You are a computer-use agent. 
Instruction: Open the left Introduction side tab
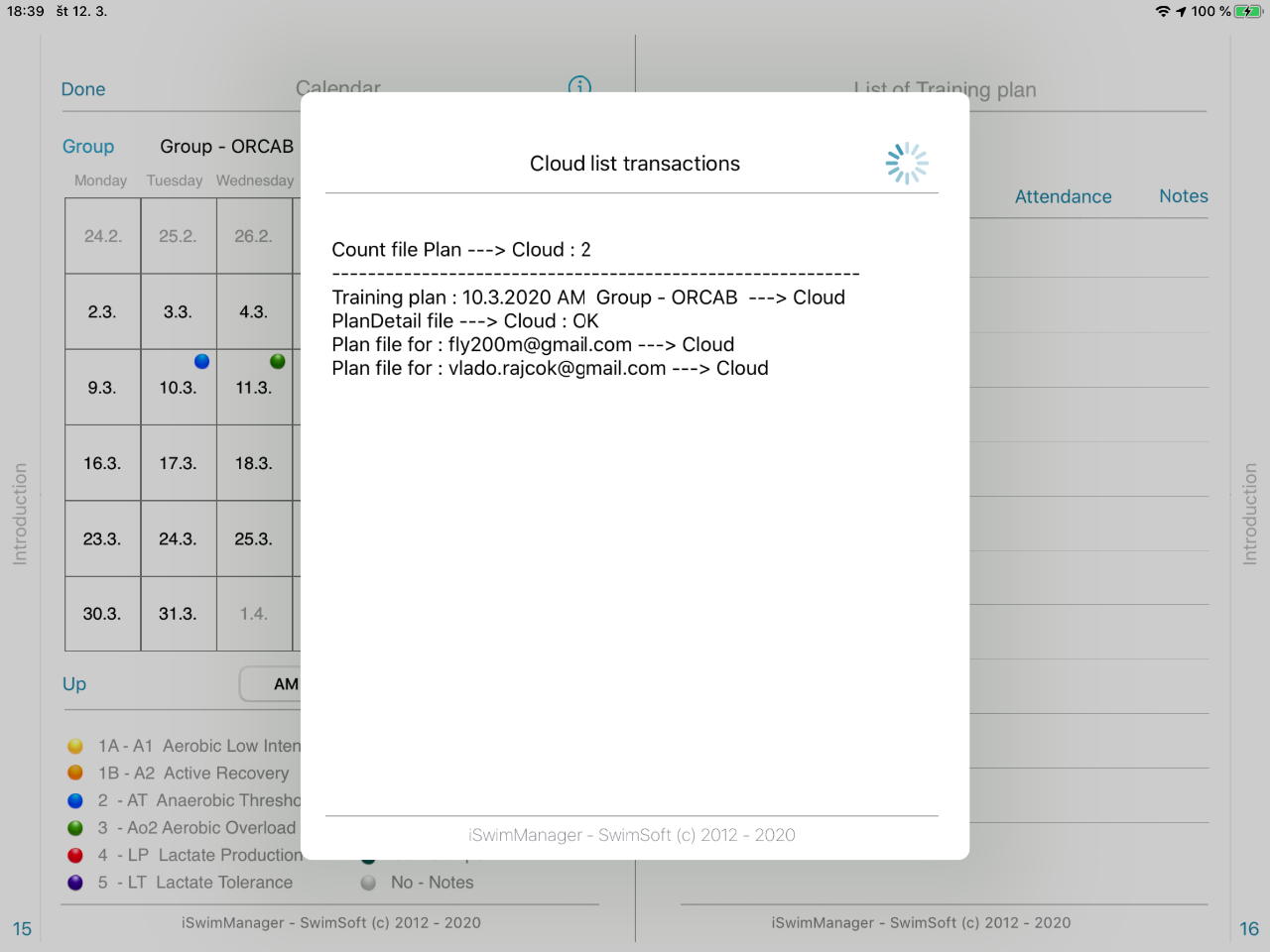[20, 514]
